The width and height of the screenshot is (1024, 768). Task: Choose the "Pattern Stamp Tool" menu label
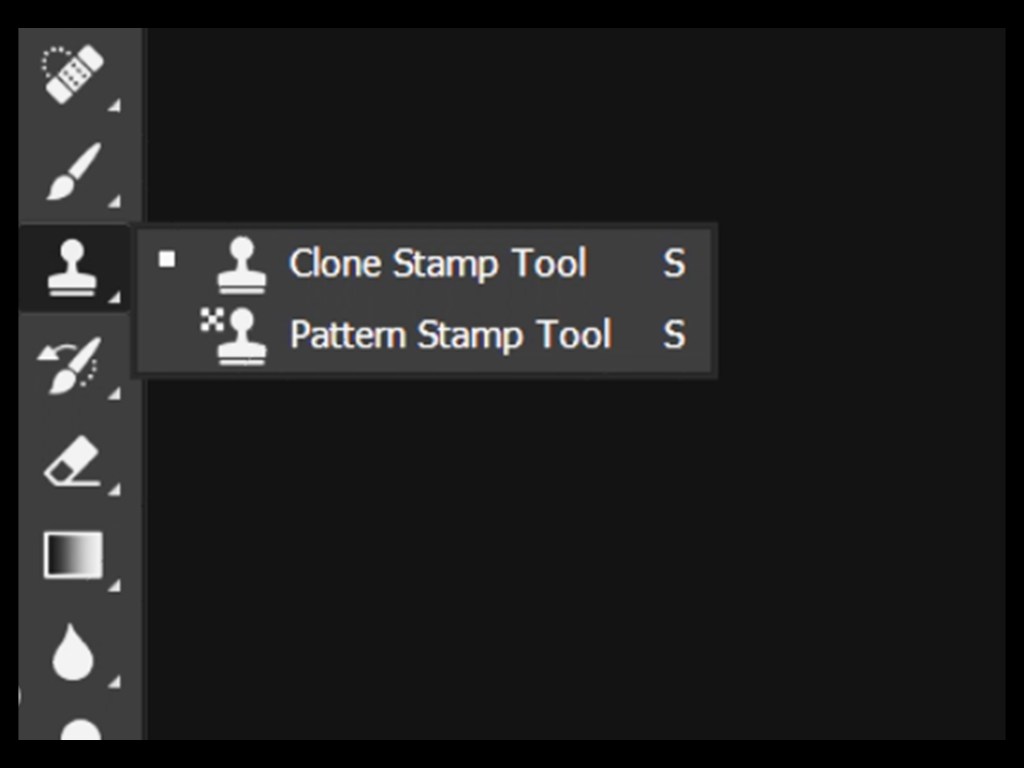450,335
